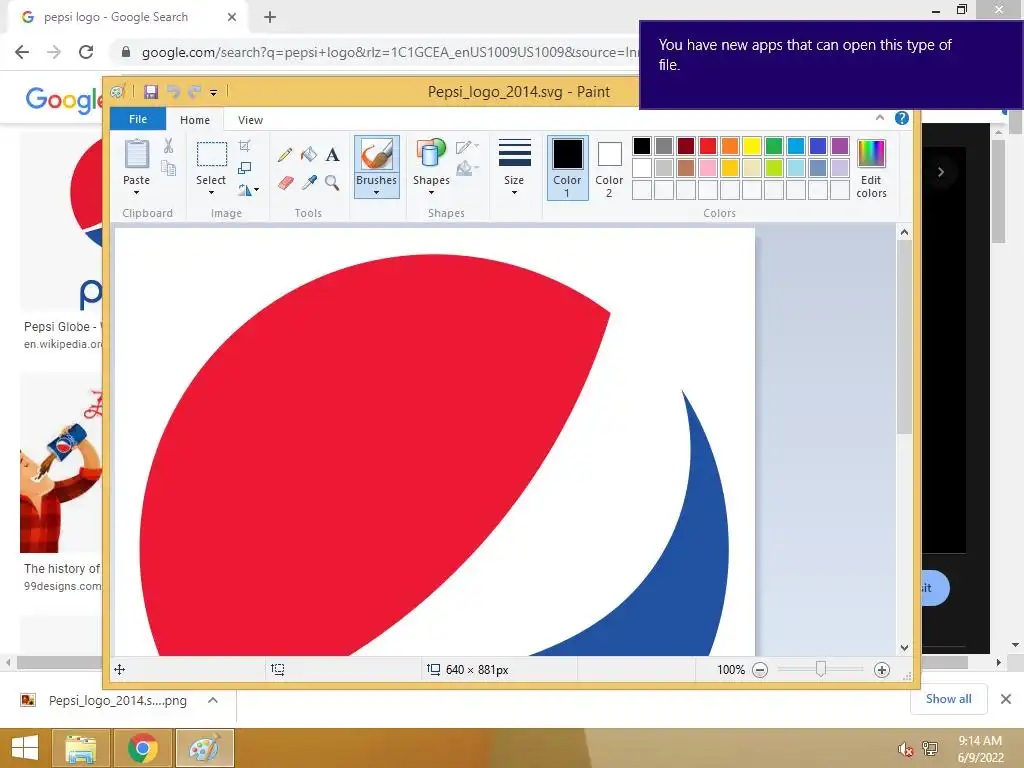Choose the pink color swatch
Viewport: 1024px width, 768px height.
tap(708, 168)
